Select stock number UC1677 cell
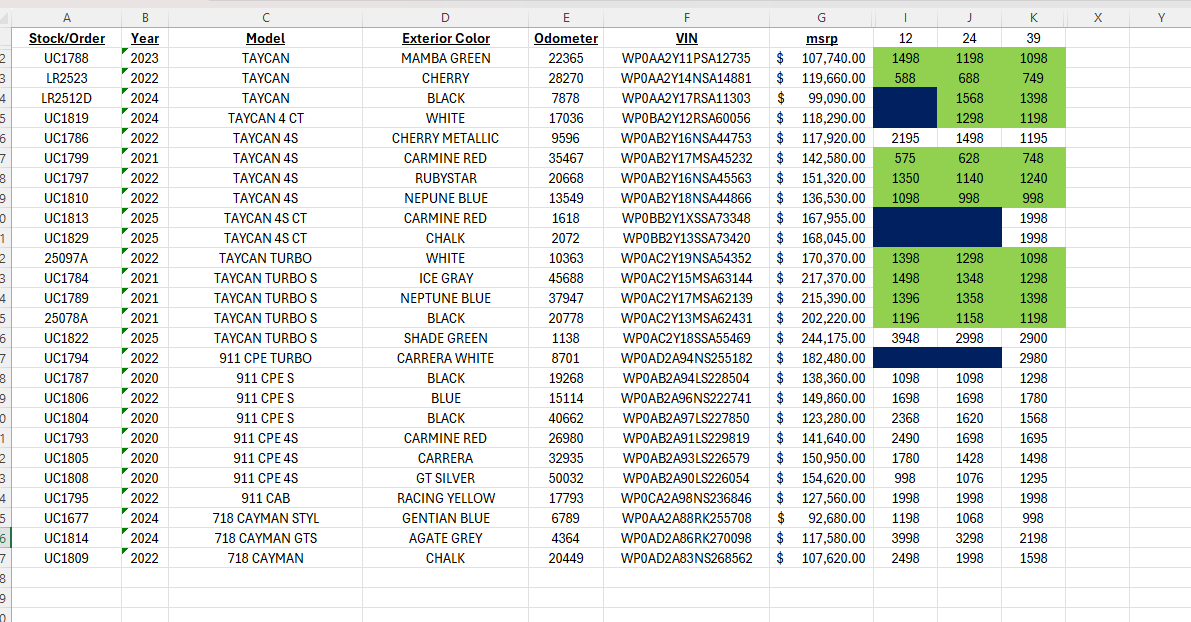The height and width of the screenshot is (622, 1191). [x=67, y=518]
